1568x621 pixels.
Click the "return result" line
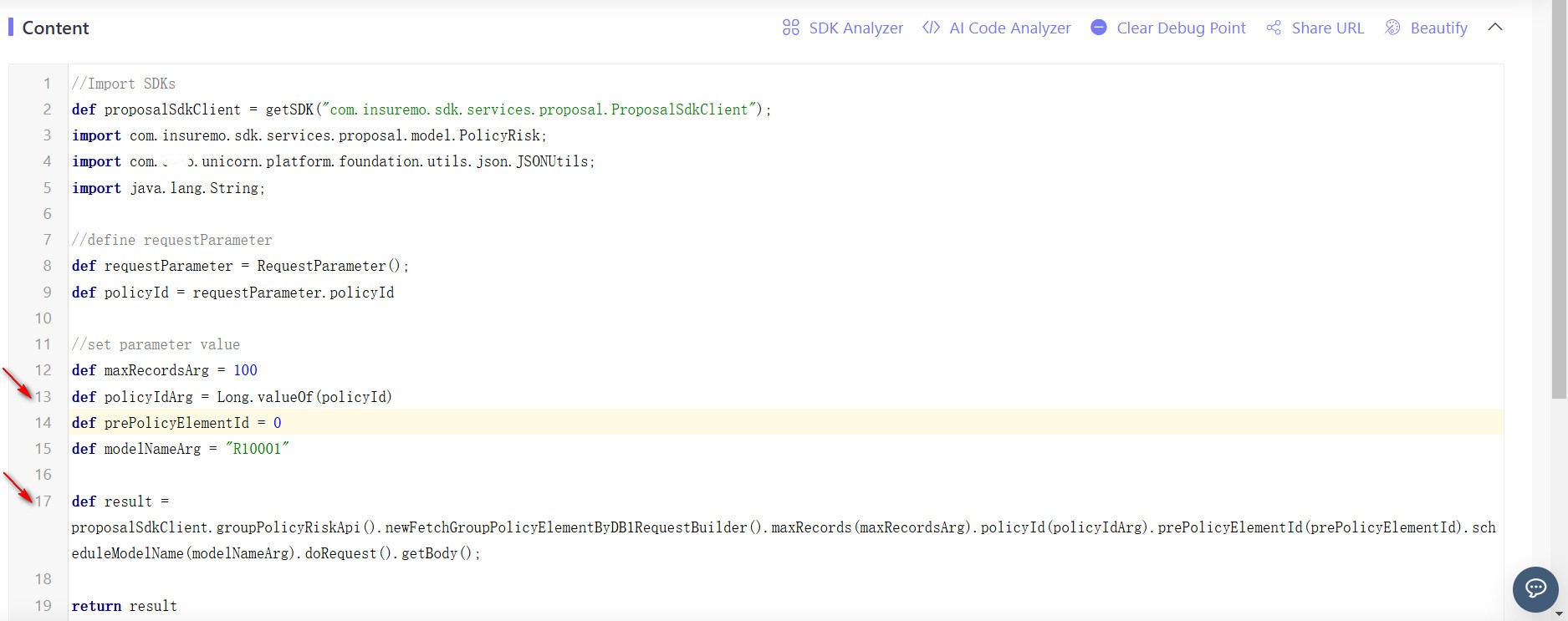tap(125, 606)
